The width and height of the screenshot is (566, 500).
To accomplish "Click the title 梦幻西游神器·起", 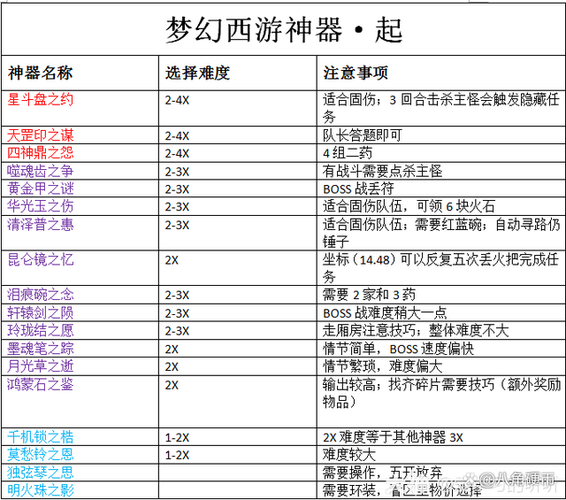I will pos(284,30).
